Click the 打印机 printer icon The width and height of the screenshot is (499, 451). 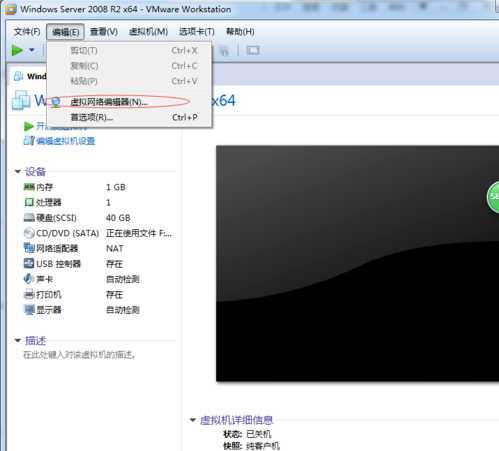pos(29,294)
